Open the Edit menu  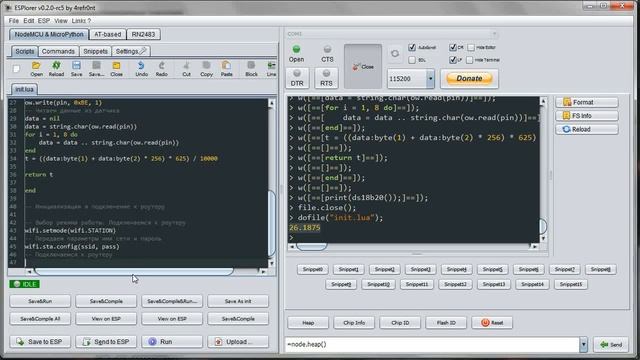tap(29, 20)
